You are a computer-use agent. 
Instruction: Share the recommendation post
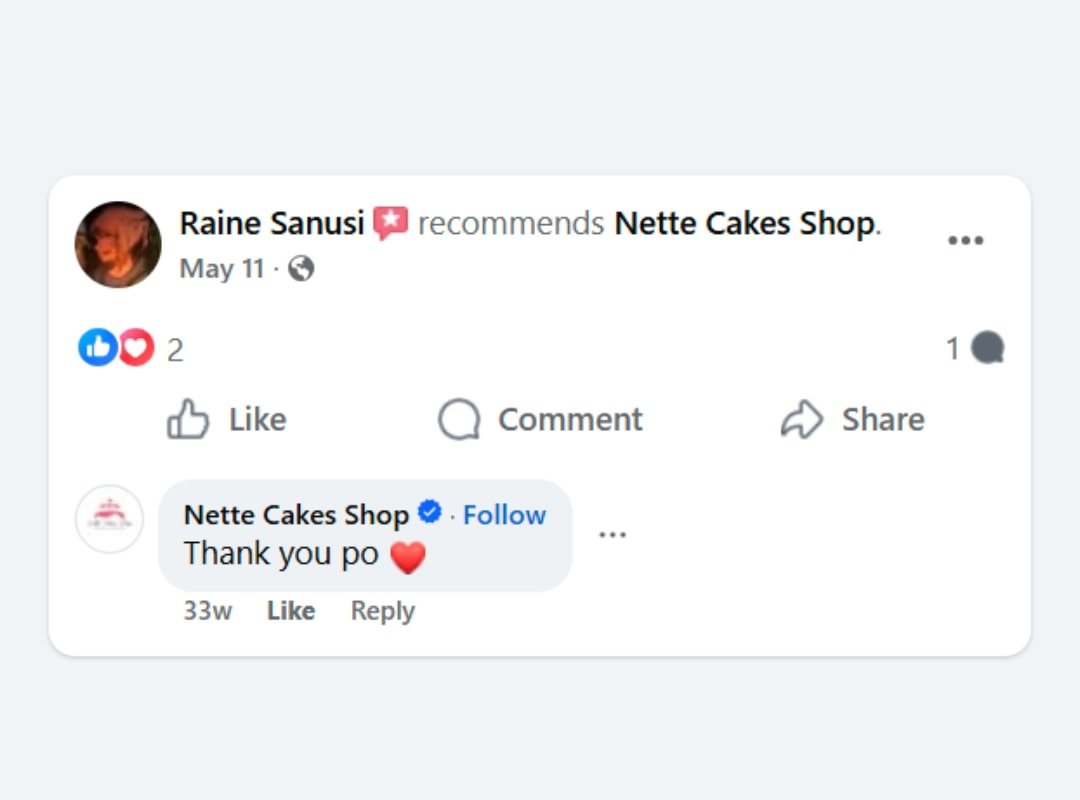853,420
